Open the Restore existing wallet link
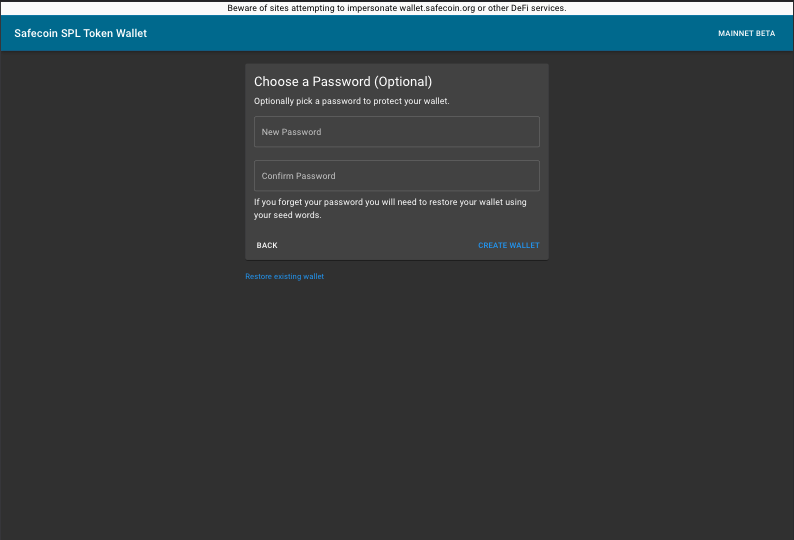This screenshot has width=794, height=540. [284, 277]
